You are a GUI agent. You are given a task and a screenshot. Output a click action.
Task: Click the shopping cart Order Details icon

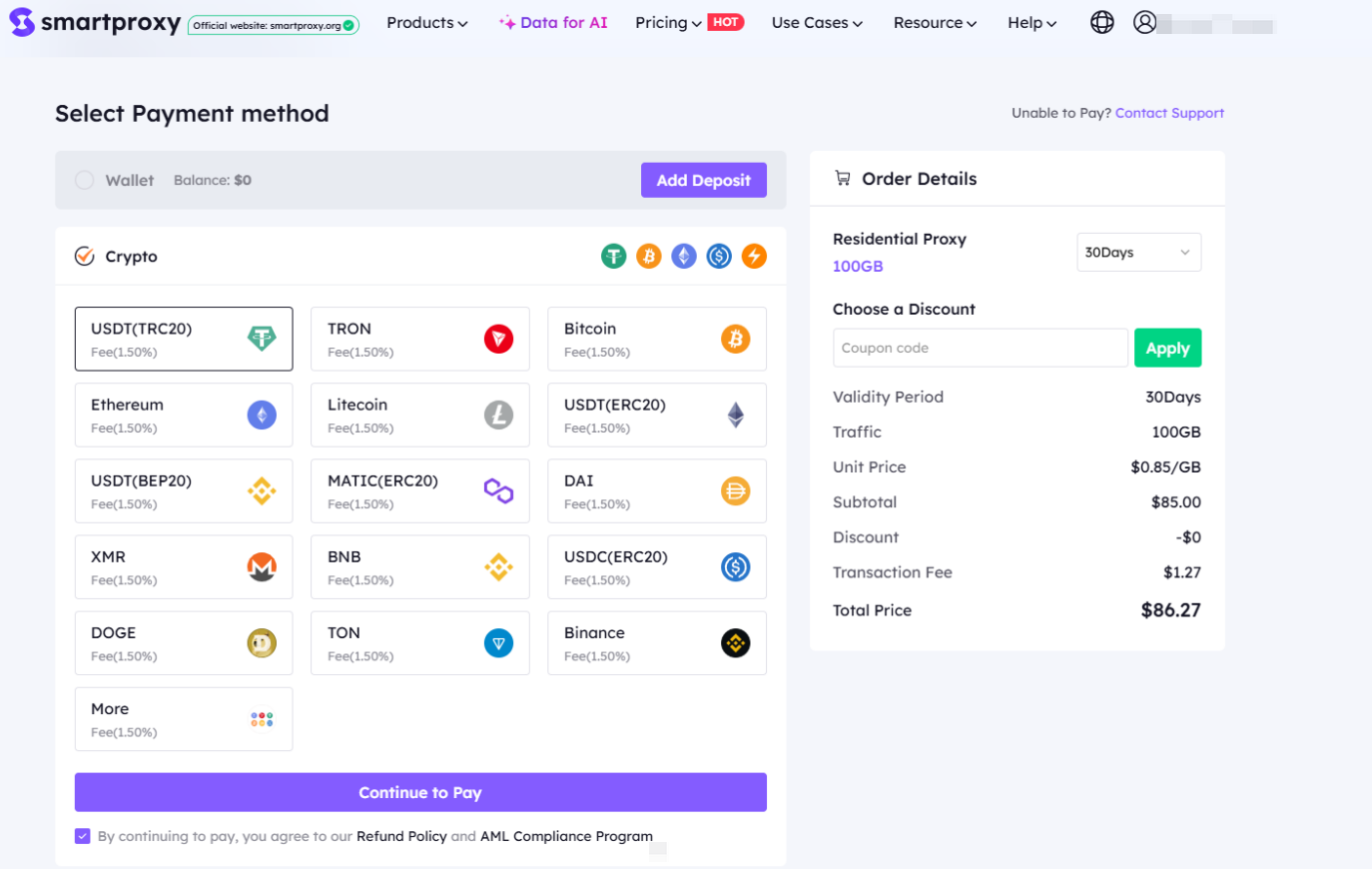click(x=843, y=179)
